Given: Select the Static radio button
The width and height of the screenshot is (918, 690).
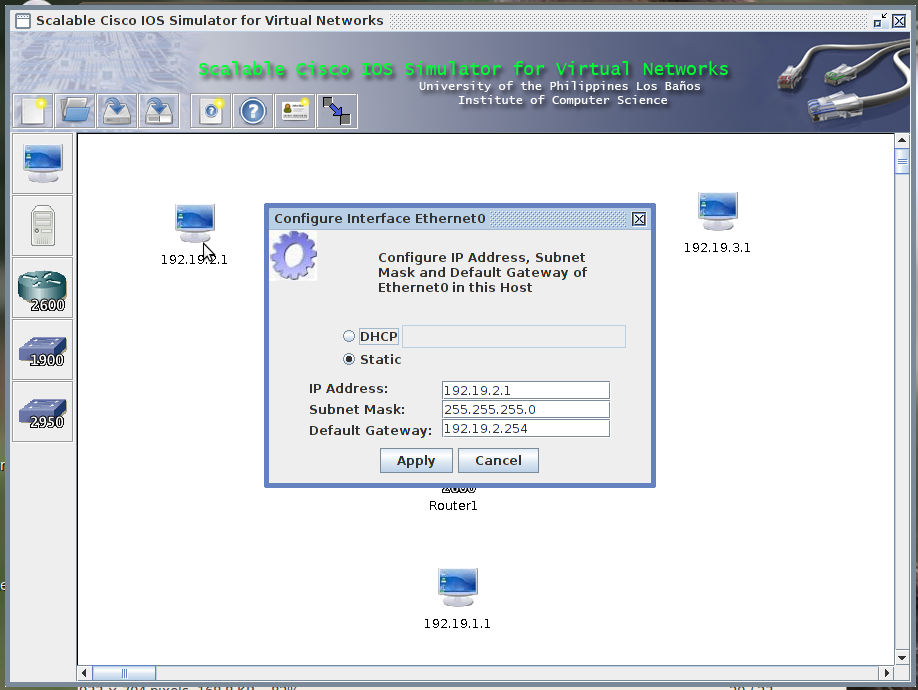Looking at the screenshot, I should (x=349, y=359).
